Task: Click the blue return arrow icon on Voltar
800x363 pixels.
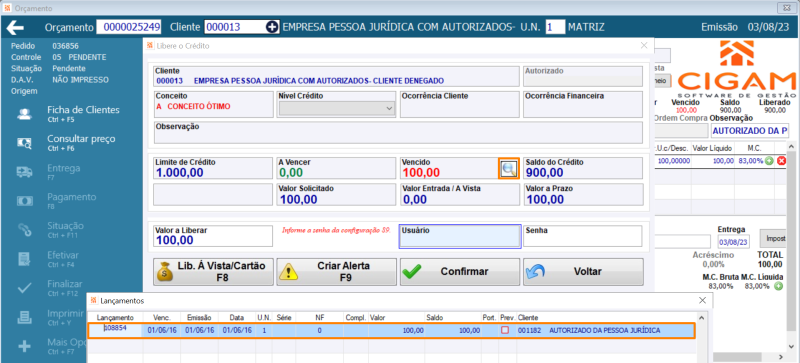Action: [535, 272]
